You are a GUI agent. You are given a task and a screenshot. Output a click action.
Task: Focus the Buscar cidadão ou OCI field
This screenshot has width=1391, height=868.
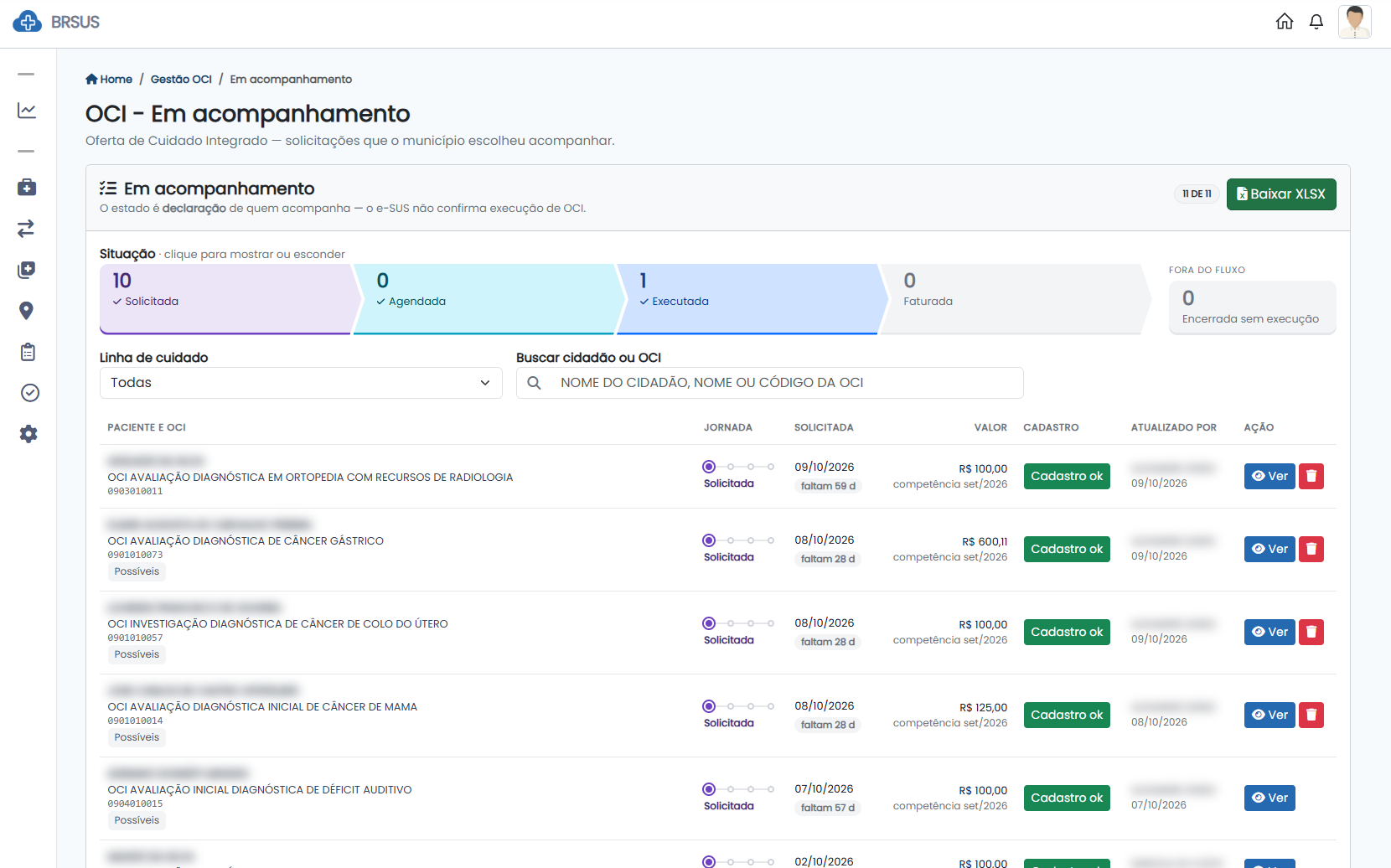(770, 383)
